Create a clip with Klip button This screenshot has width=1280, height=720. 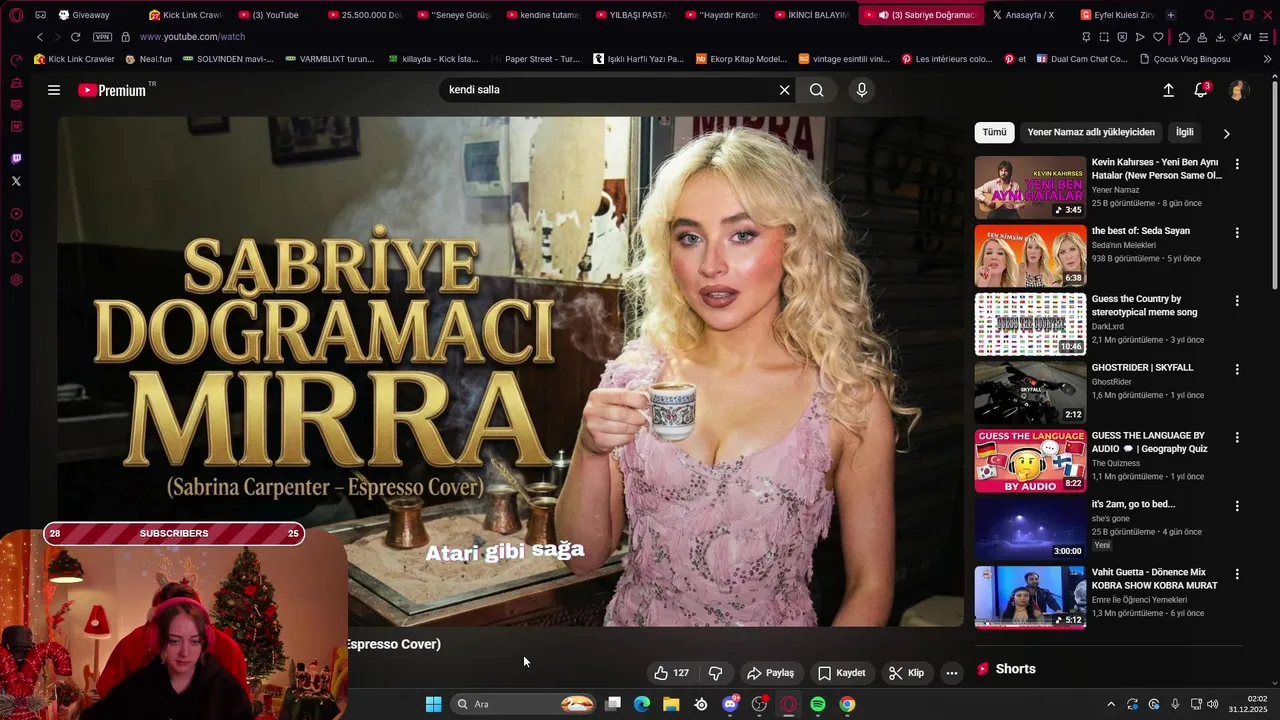pyautogui.click(x=906, y=673)
